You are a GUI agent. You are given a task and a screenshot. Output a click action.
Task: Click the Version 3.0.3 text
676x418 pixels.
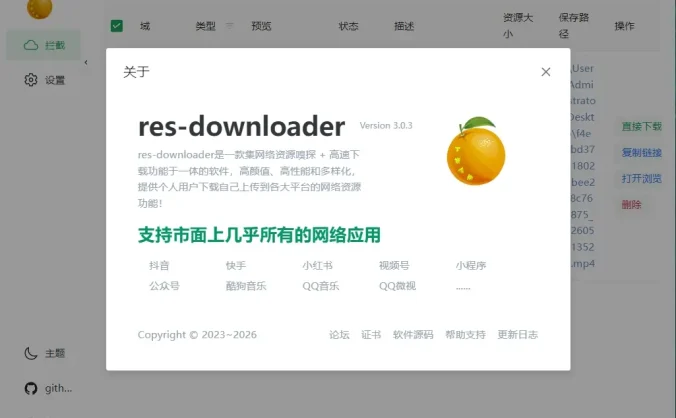click(x=386, y=125)
